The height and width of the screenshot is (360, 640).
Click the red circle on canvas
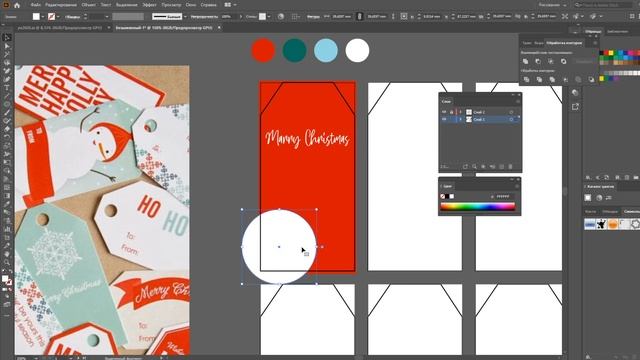click(263, 50)
